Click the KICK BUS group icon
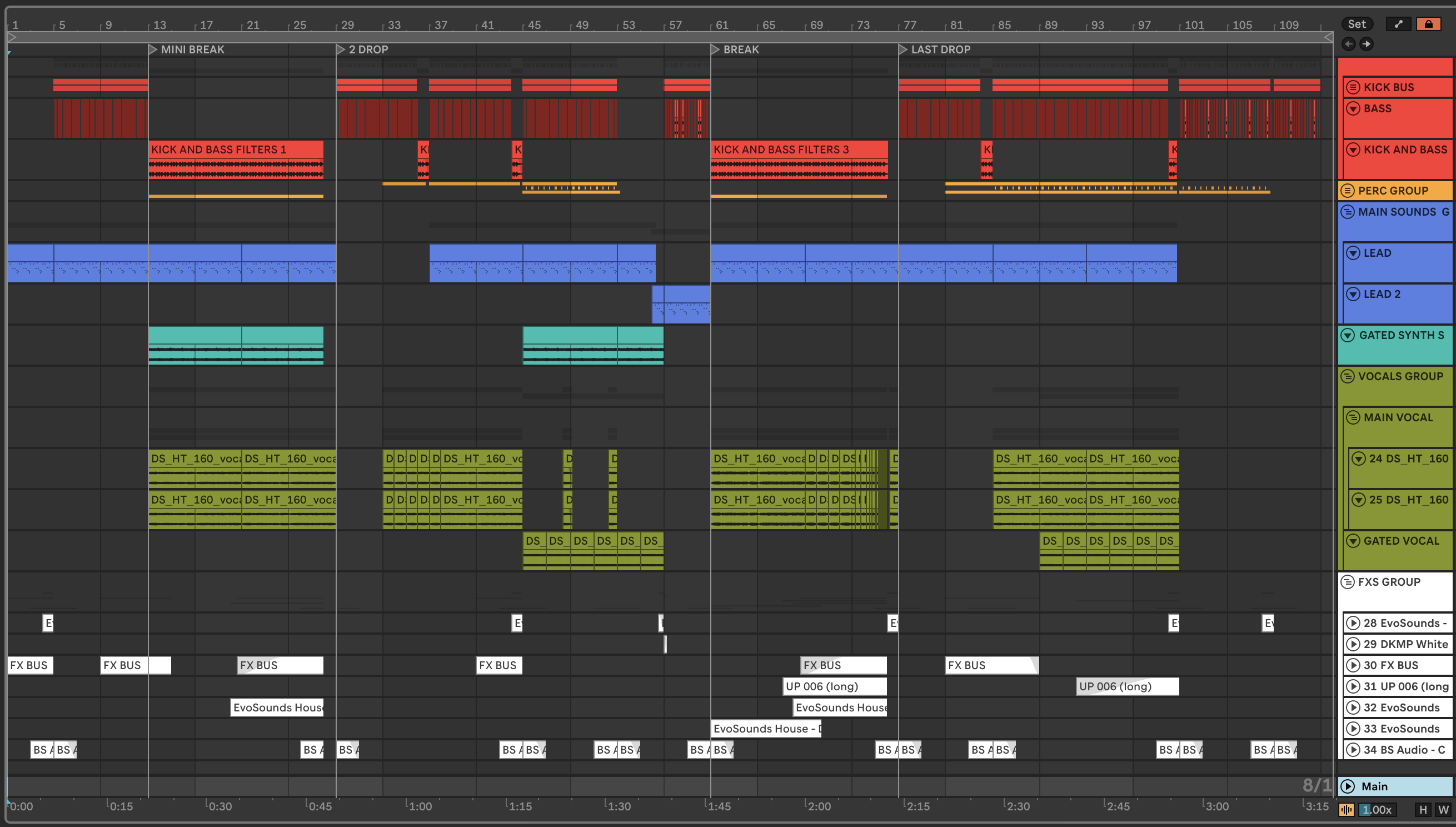Image resolution: width=1456 pixels, height=827 pixels. [x=1353, y=87]
